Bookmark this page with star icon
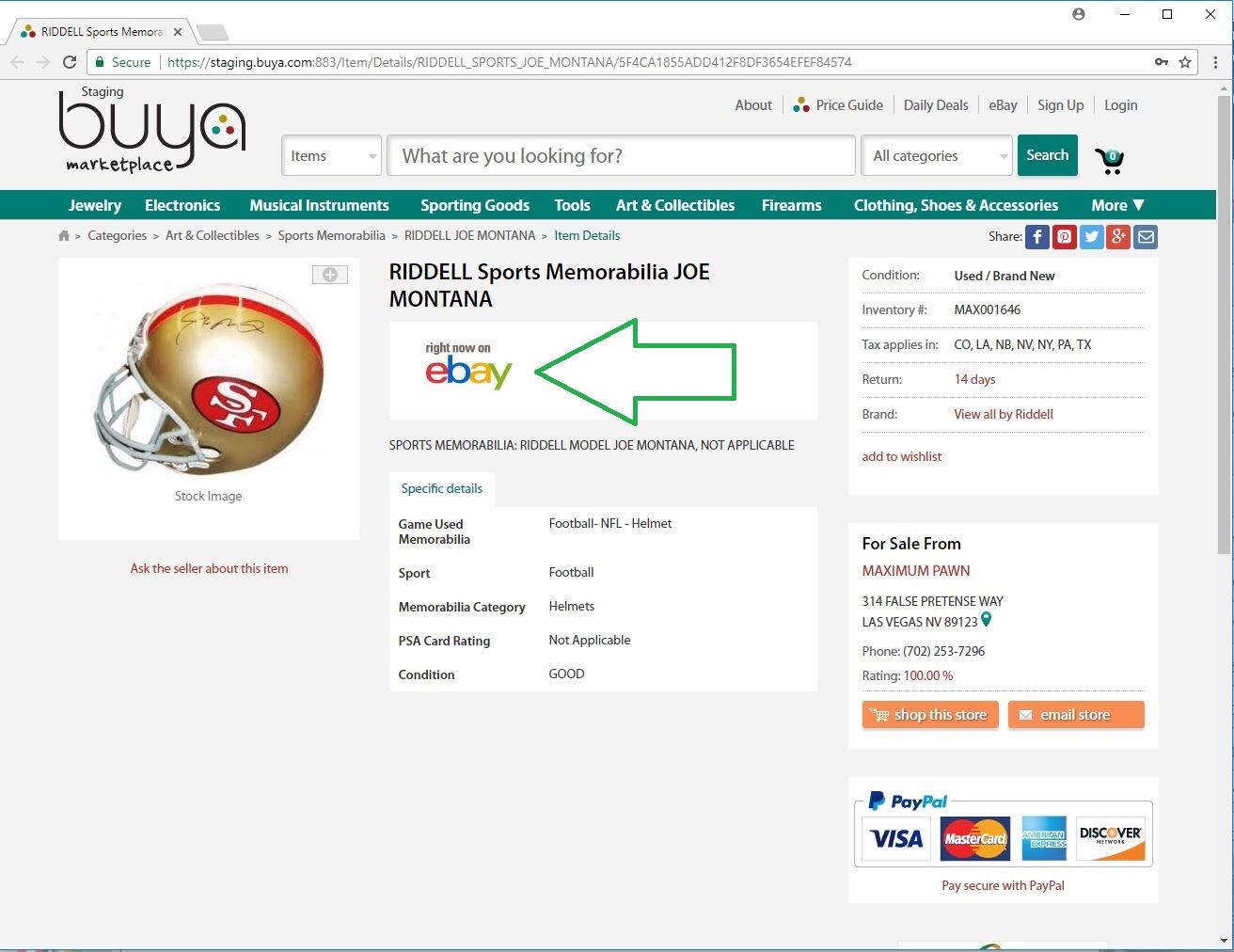The height and width of the screenshot is (952, 1234). click(x=1185, y=62)
